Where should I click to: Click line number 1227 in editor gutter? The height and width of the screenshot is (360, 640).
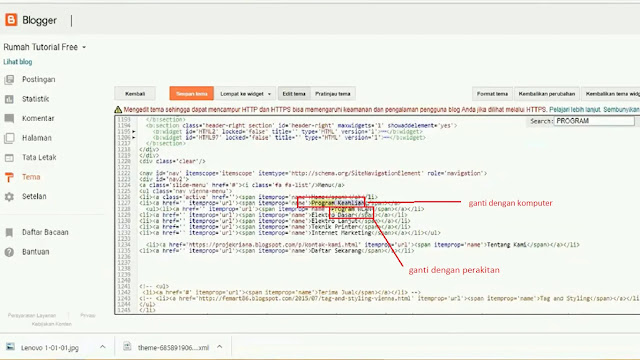124,203
